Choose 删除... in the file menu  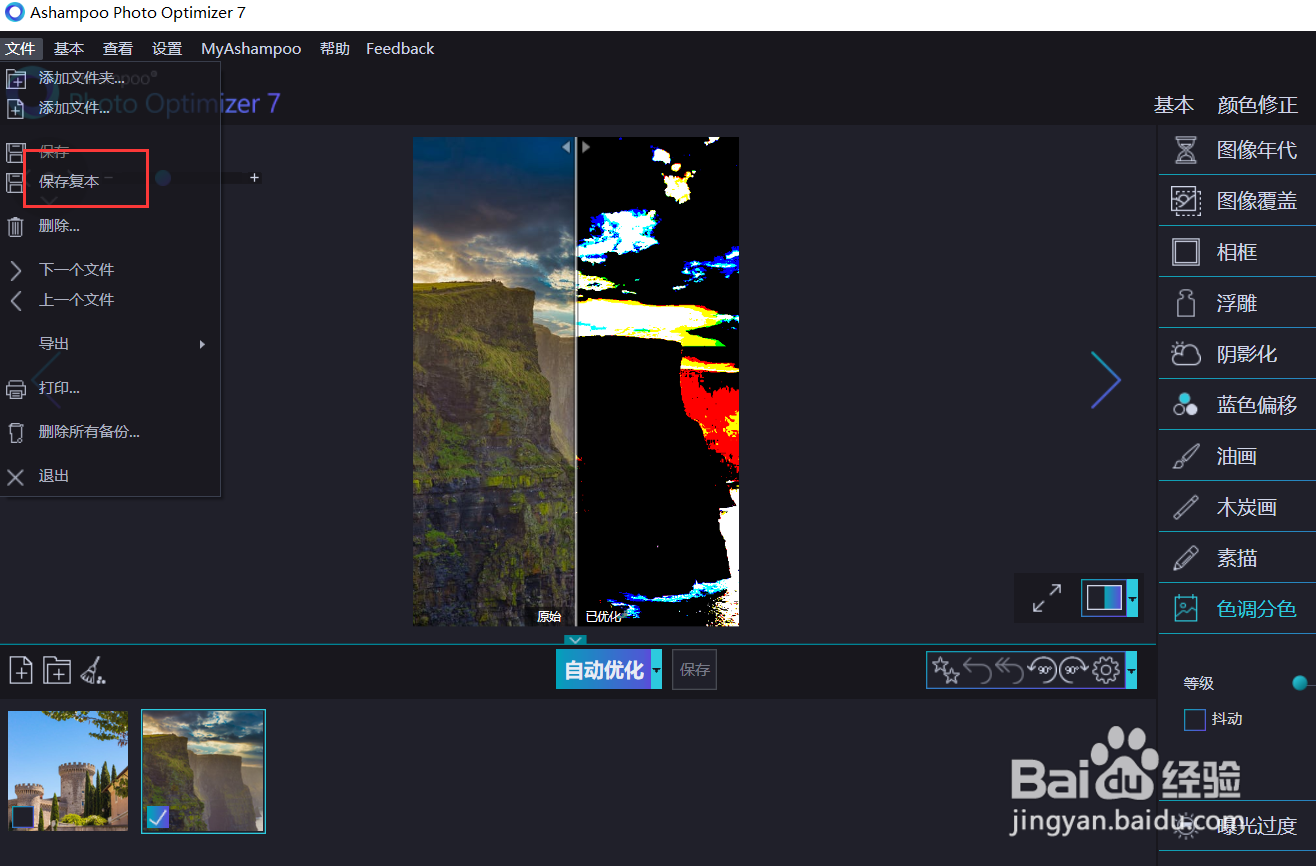[110, 226]
